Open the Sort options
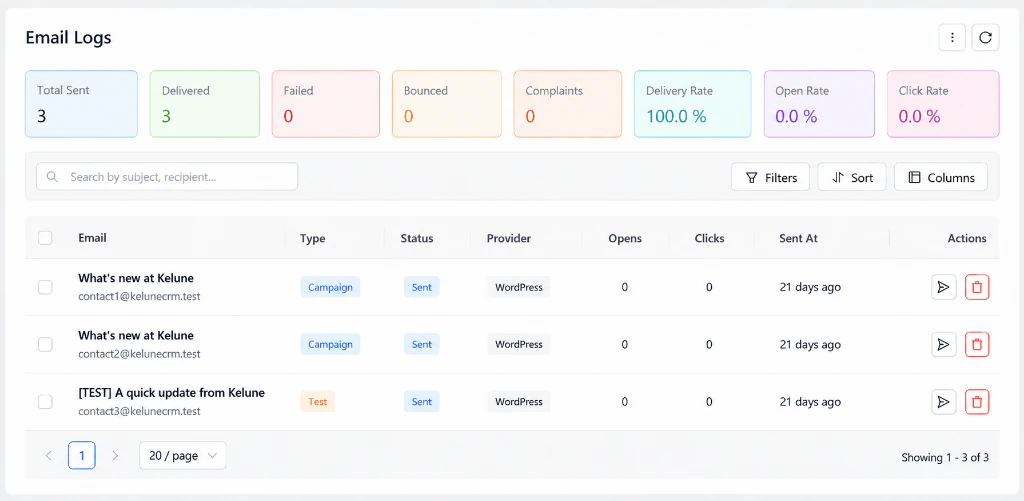Viewport: 1024px width, 501px height. 852,177
